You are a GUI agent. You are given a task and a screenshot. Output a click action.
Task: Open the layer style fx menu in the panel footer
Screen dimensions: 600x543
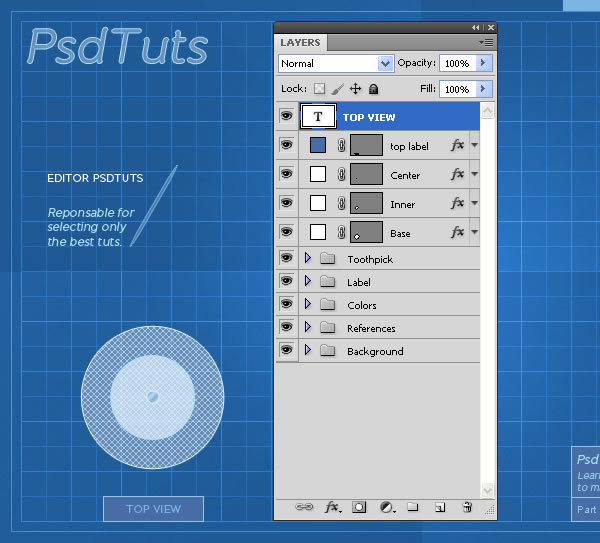click(333, 507)
